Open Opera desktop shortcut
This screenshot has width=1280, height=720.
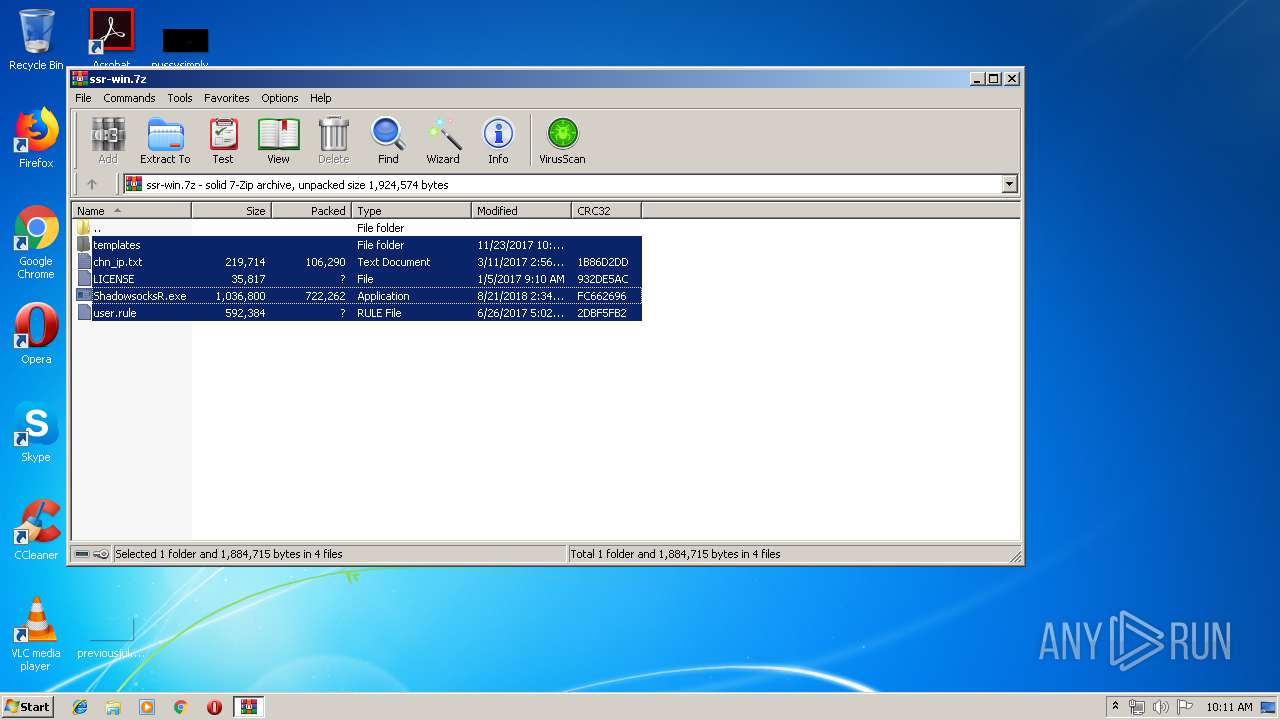[x=36, y=334]
